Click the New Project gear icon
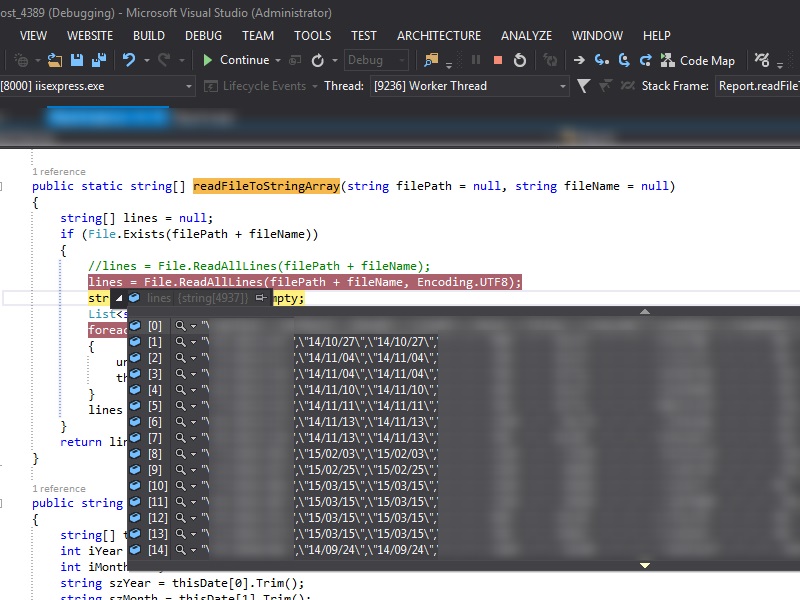 (x=21, y=60)
